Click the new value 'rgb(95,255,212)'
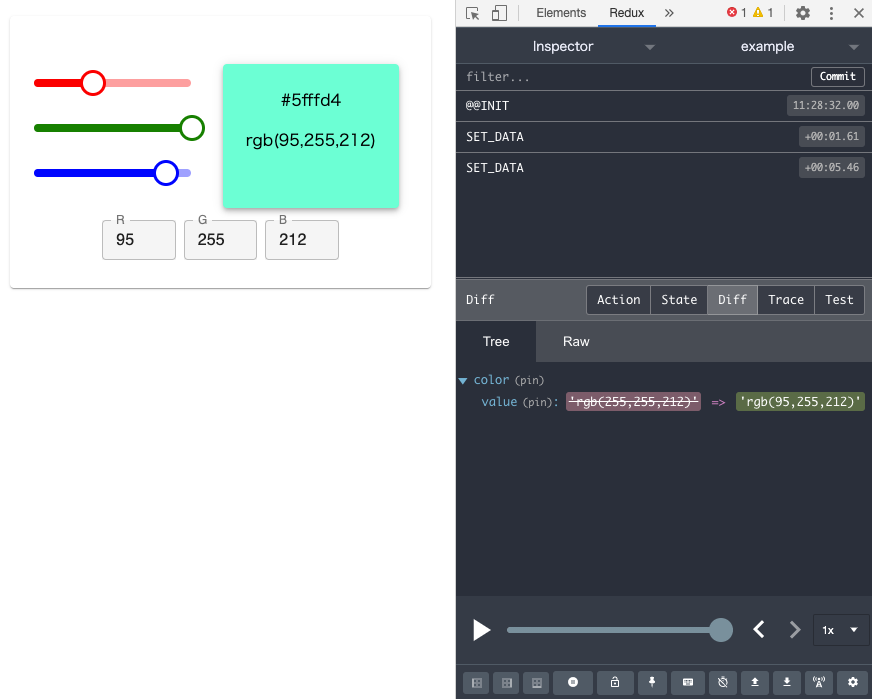The height and width of the screenshot is (699, 872). pos(800,401)
